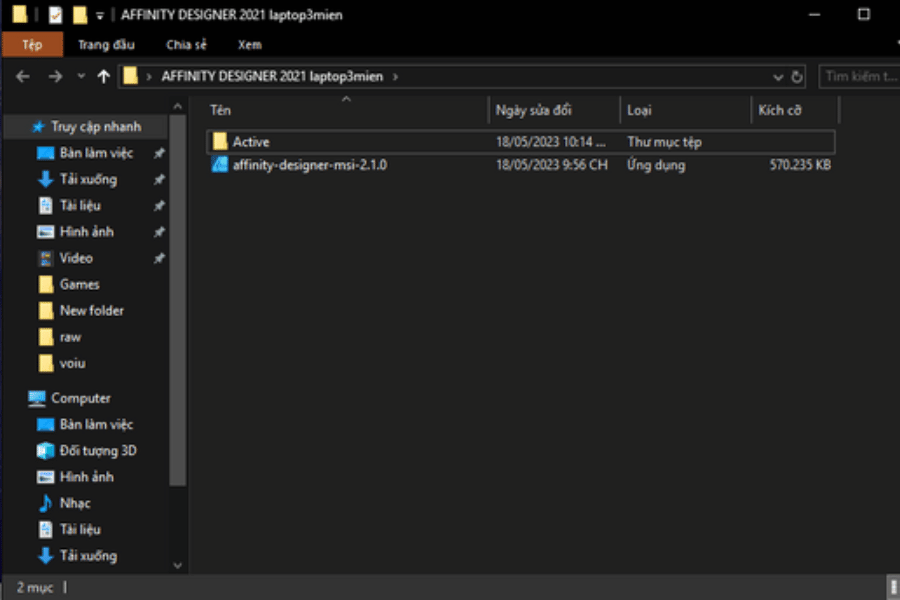
Task: Click the back navigation arrow
Action: click(23, 77)
